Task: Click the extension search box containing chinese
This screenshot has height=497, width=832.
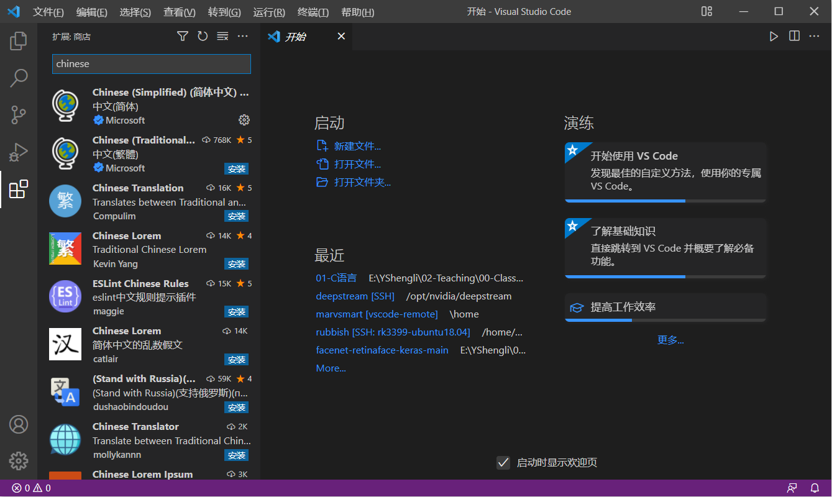Action: (151, 64)
